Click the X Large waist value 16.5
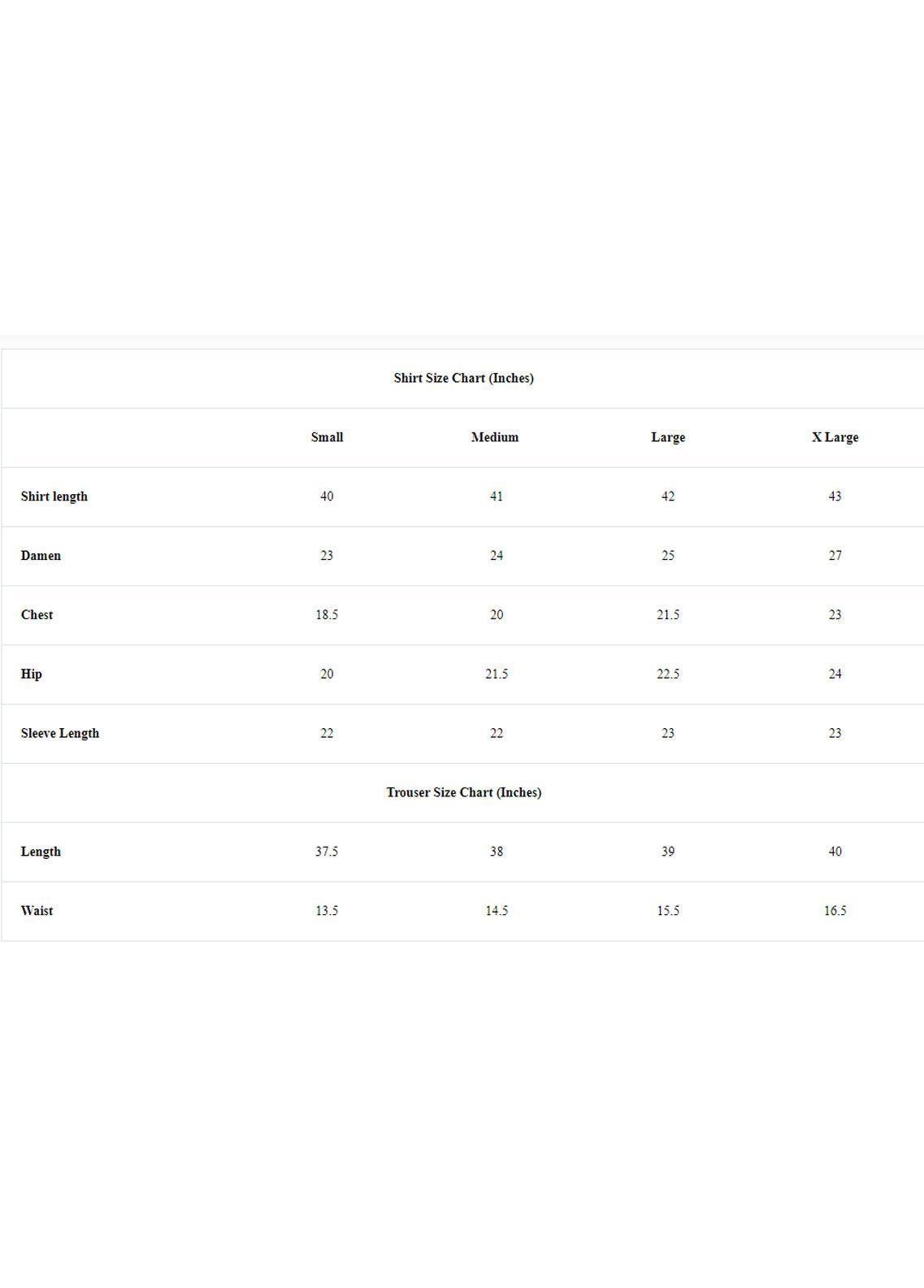 (835, 911)
